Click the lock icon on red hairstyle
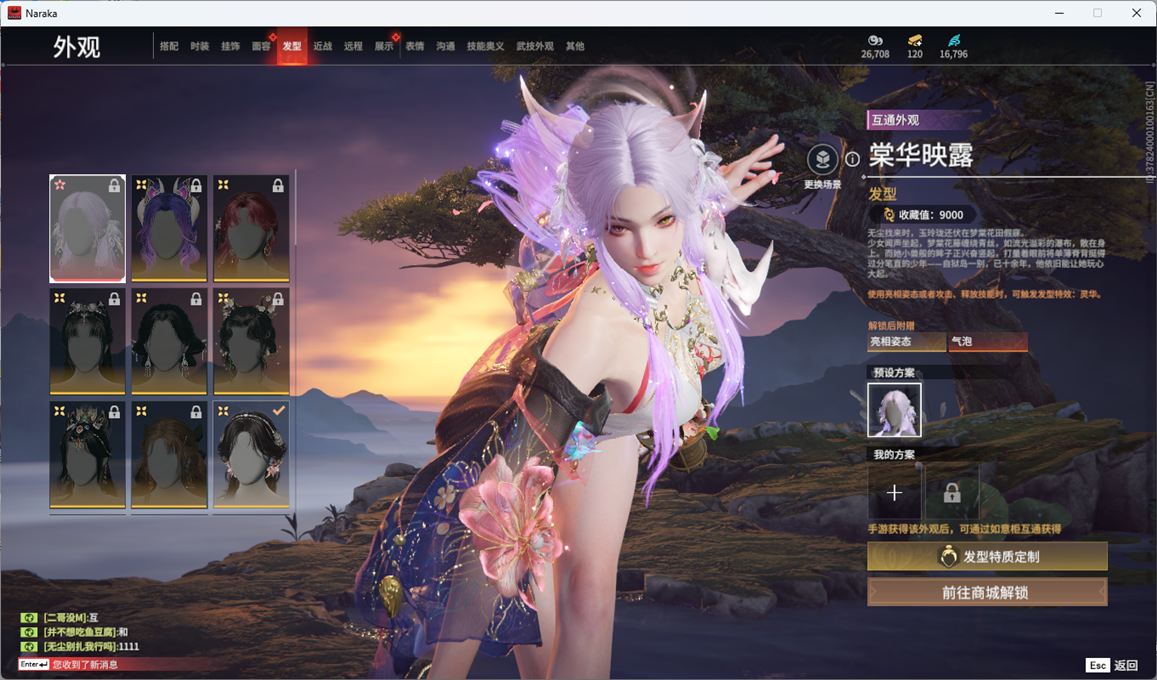Screen dimensions: 1157x680 click(x=278, y=186)
